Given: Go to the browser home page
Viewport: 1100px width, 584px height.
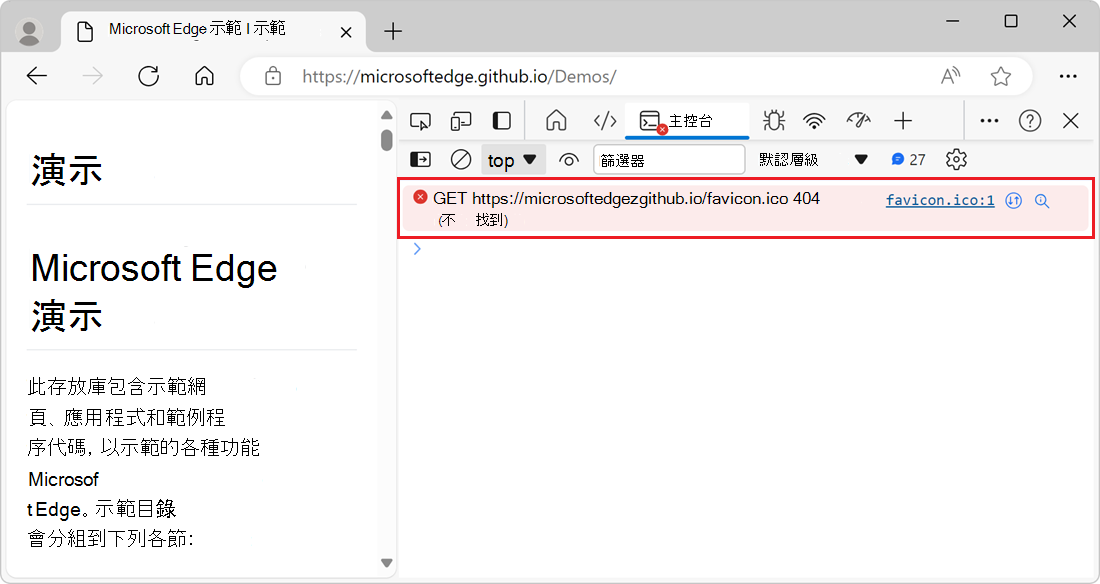Looking at the screenshot, I should (x=204, y=76).
